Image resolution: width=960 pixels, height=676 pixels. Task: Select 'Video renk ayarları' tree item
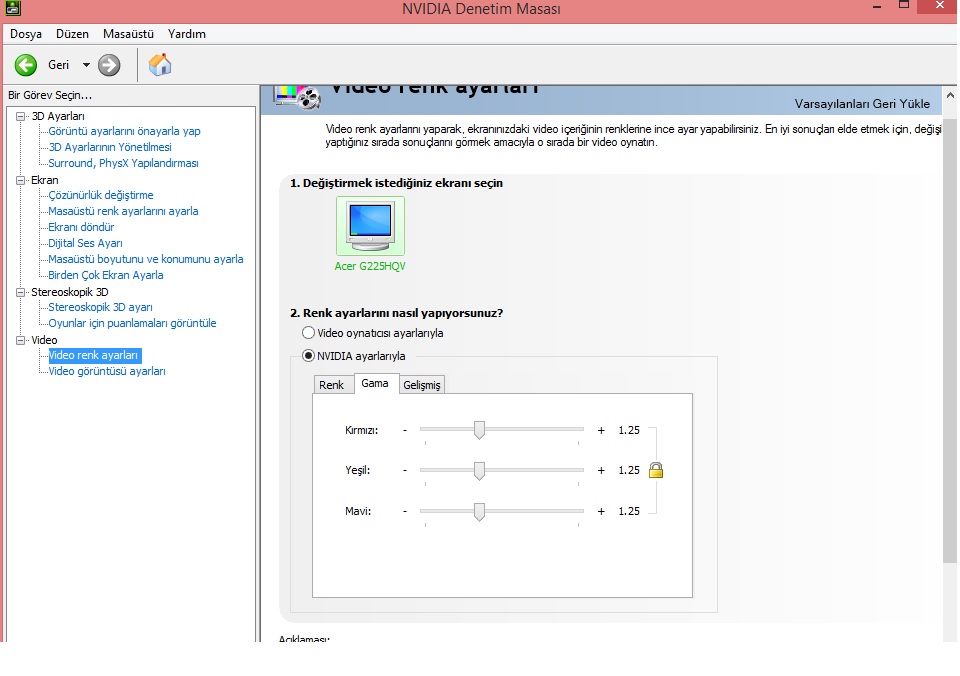(x=94, y=355)
